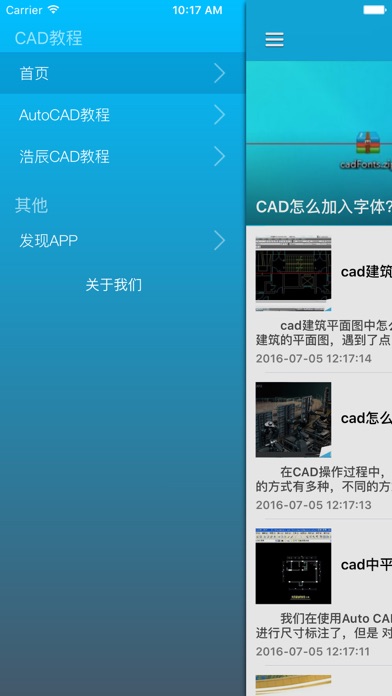Tap the hamburger menu icon
This screenshot has width=392, height=696.
click(x=274, y=40)
